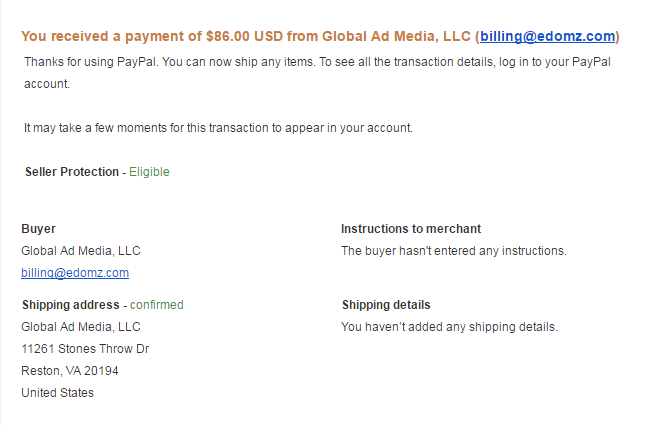
Task: Click the Shipping address label
Action: [70, 305]
